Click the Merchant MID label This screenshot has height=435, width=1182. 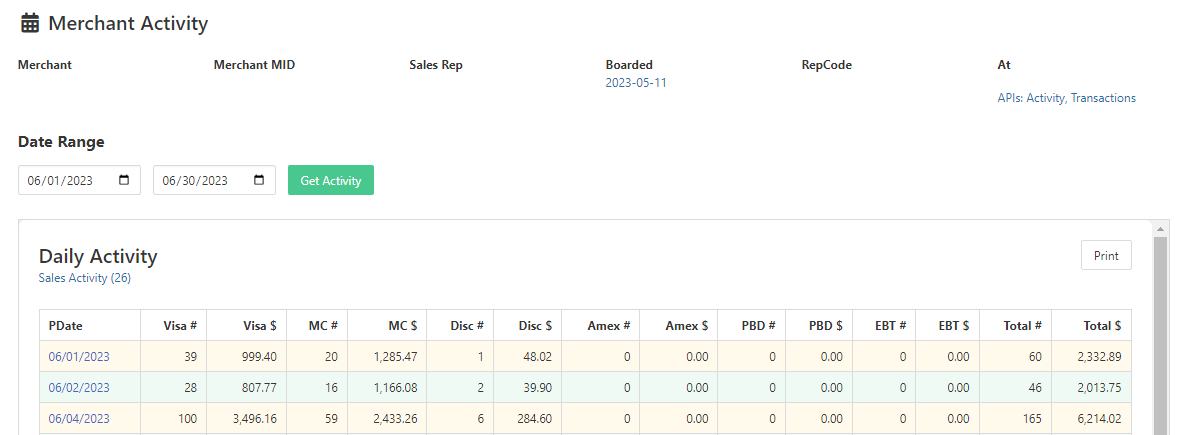coord(254,65)
